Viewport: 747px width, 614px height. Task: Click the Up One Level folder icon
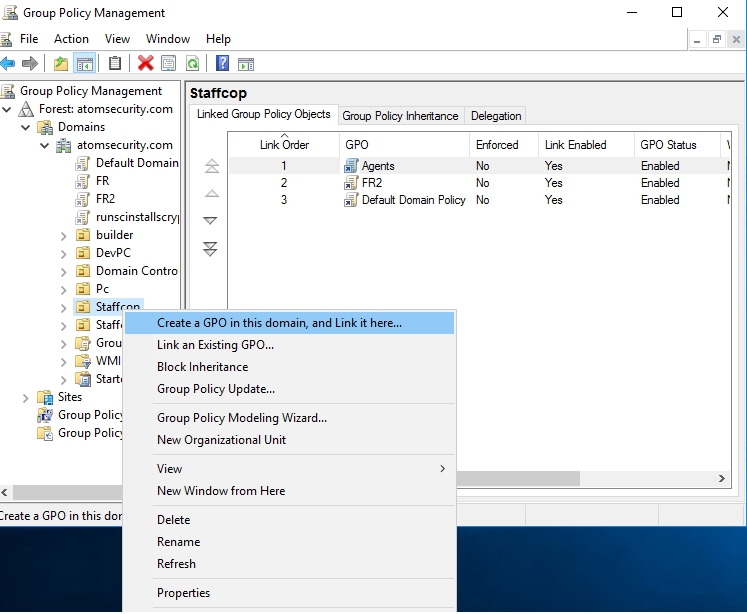pos(61,63)
